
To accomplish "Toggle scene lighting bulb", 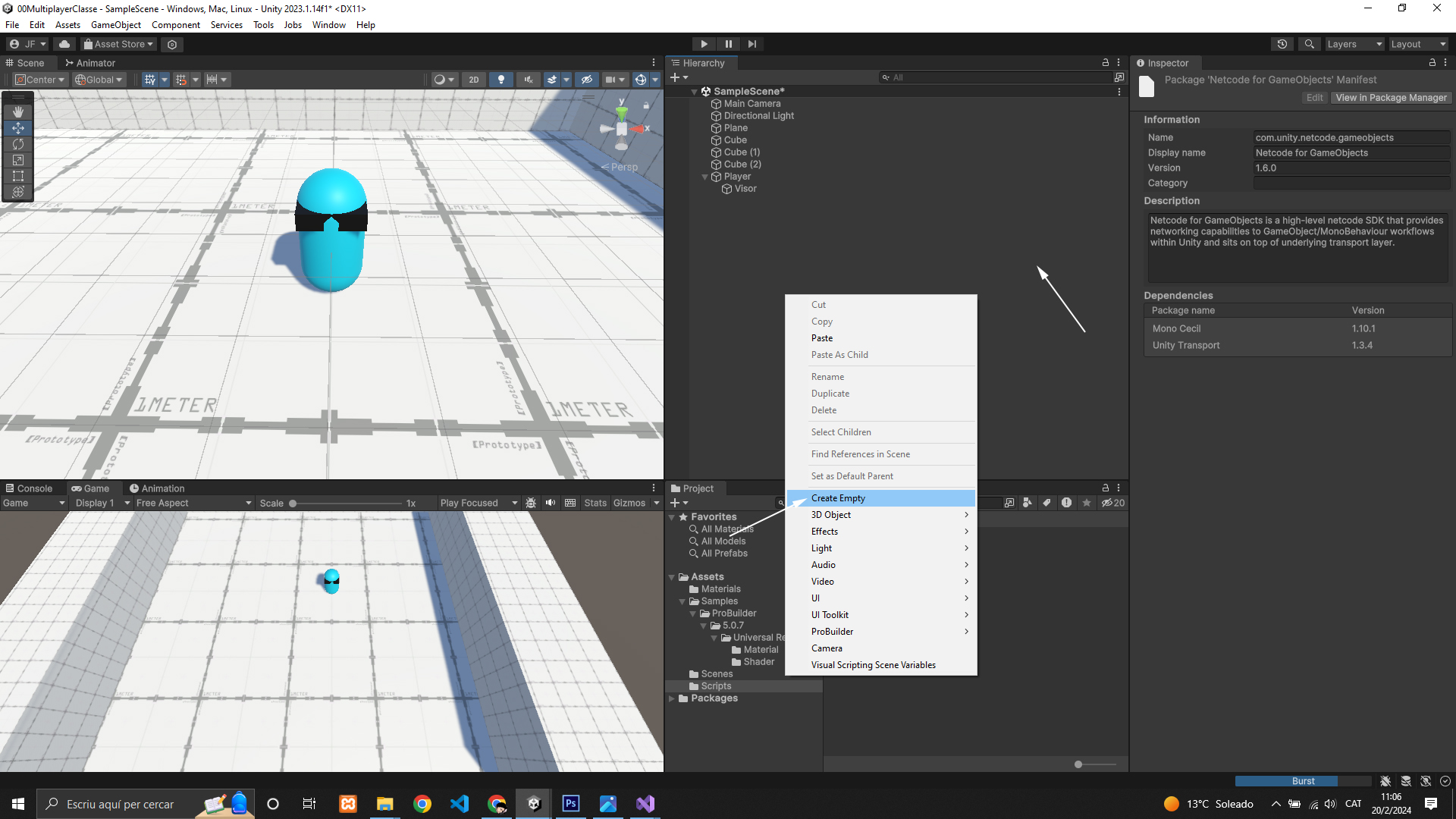I will tap(500, 80).
